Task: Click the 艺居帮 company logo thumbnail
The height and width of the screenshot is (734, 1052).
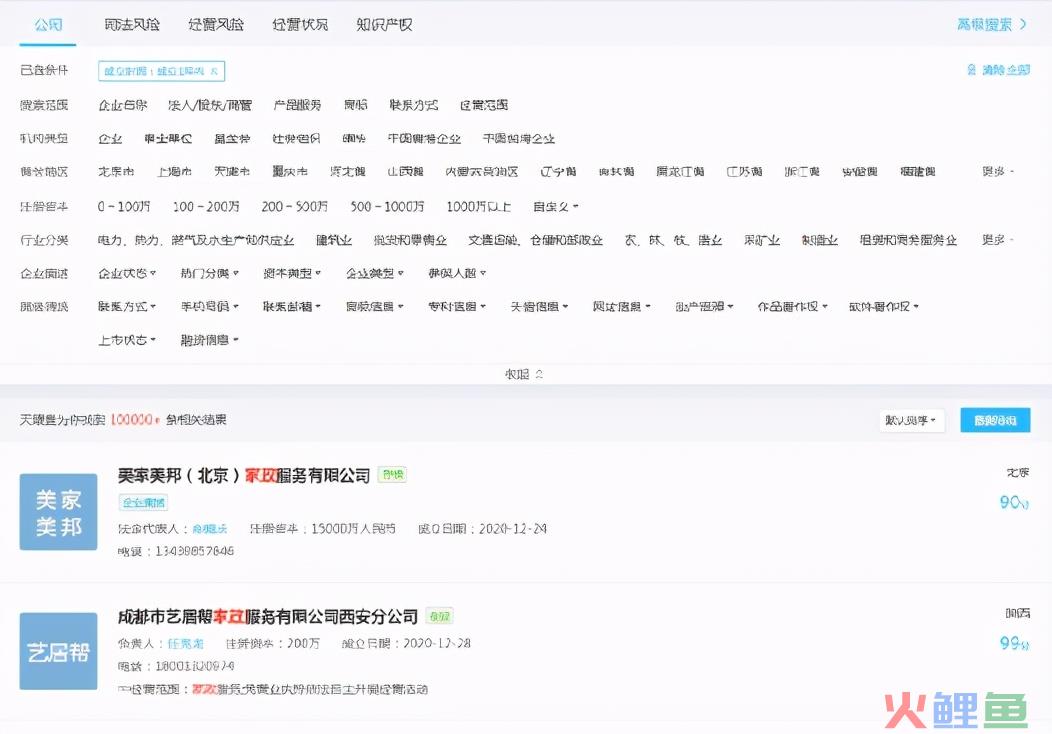Action: [58, 651]
